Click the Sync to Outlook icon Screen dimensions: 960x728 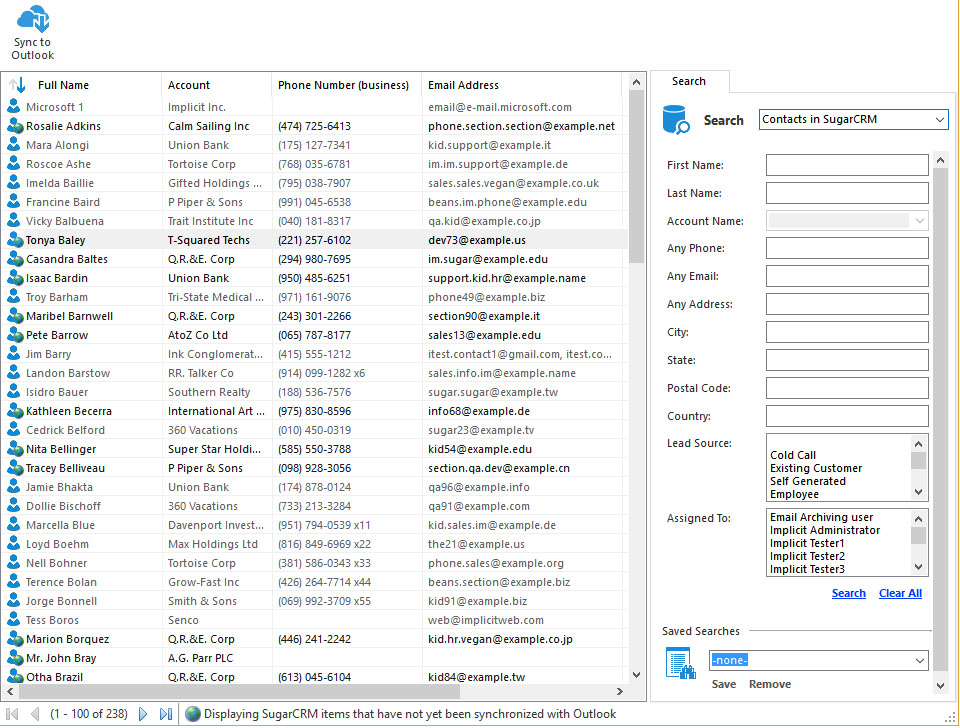(32, 20)
